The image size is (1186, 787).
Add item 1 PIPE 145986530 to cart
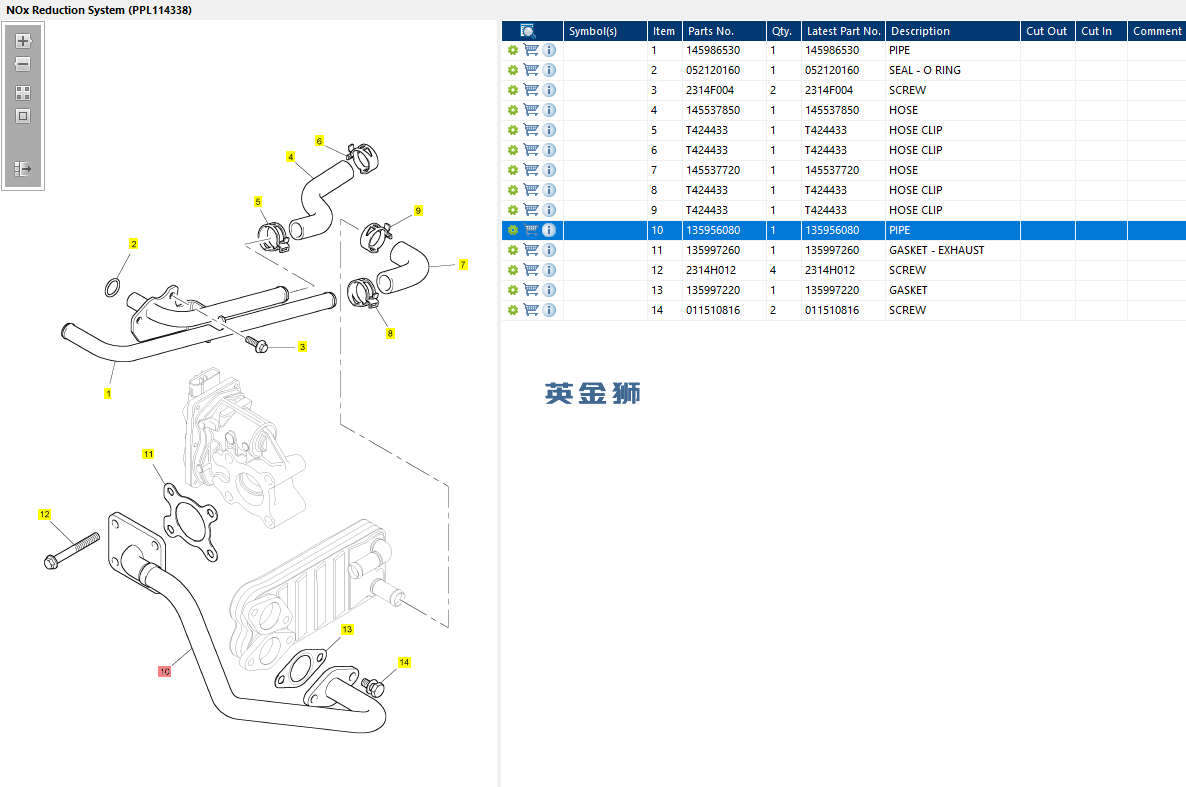531,50
